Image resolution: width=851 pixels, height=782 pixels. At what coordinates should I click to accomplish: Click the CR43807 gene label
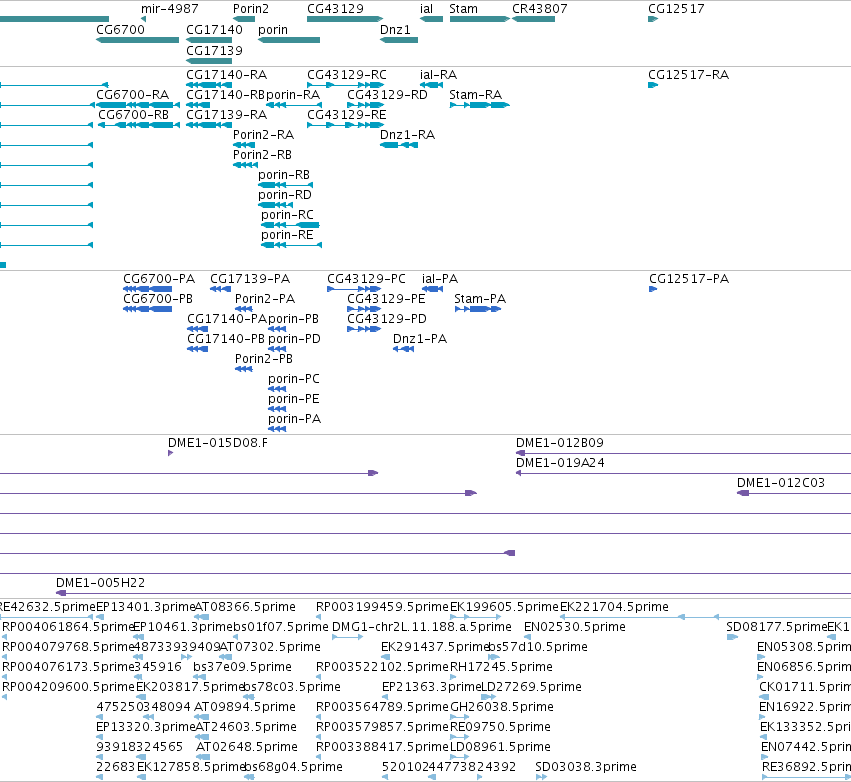click(539, 9)
